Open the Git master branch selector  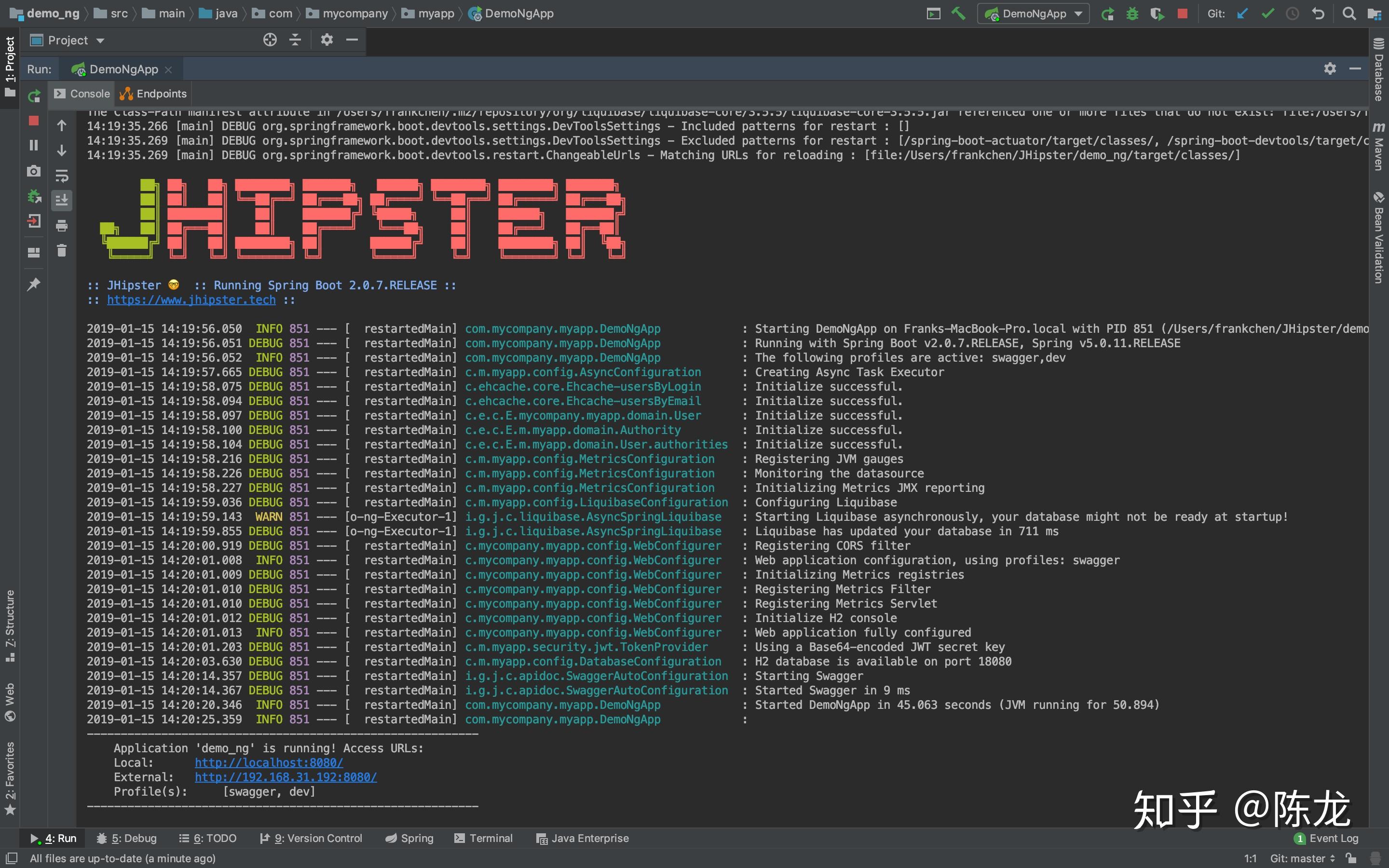[1302, 858]
